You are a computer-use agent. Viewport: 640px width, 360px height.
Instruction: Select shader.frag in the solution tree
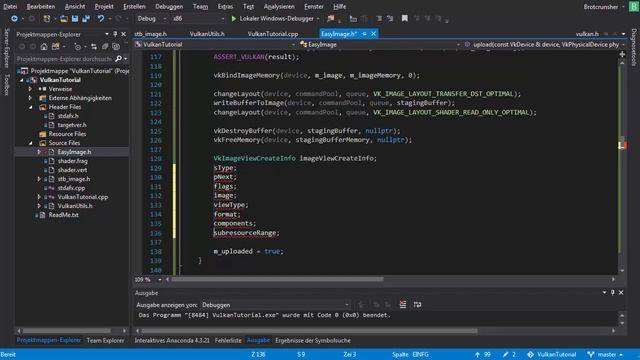pos(72,161)
